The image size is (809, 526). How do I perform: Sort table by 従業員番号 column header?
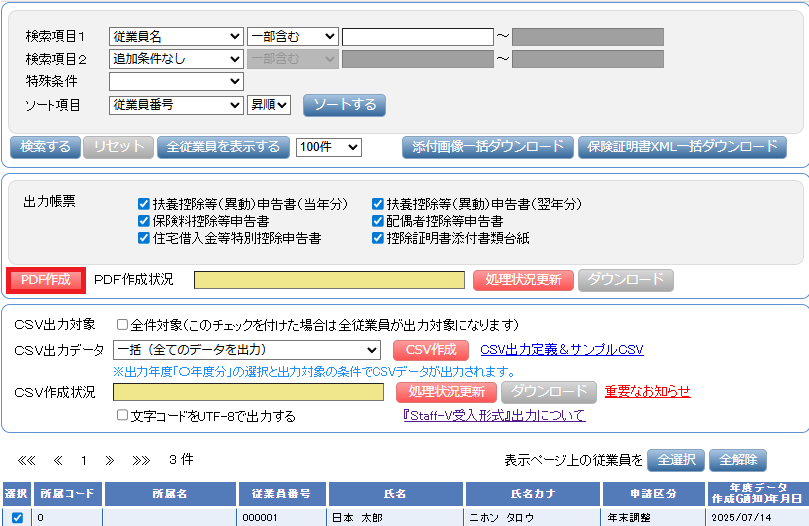coord(283,494)
